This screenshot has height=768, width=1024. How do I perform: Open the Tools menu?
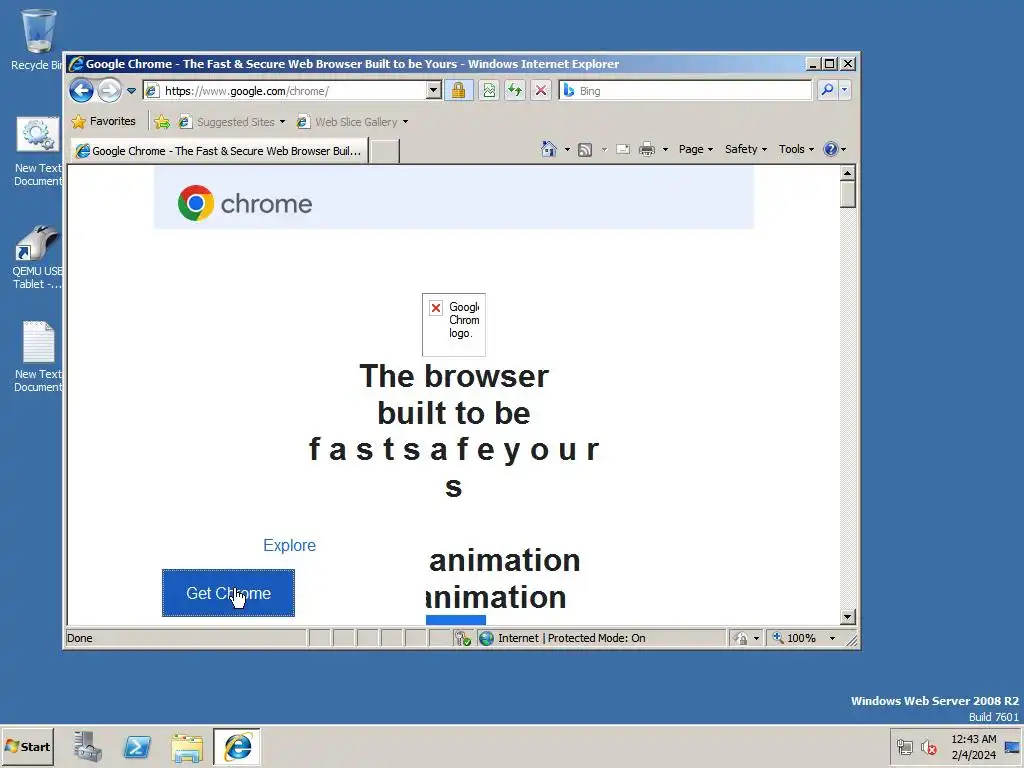coord(796,150)
